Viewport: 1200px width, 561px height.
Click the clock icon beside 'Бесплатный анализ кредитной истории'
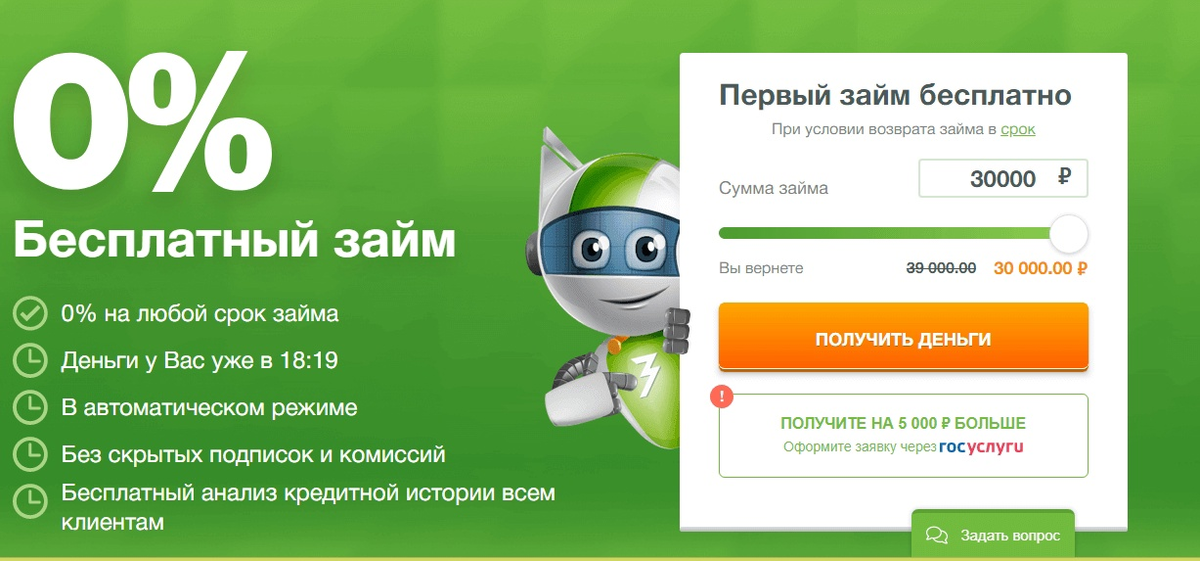[x=30, y=500]
